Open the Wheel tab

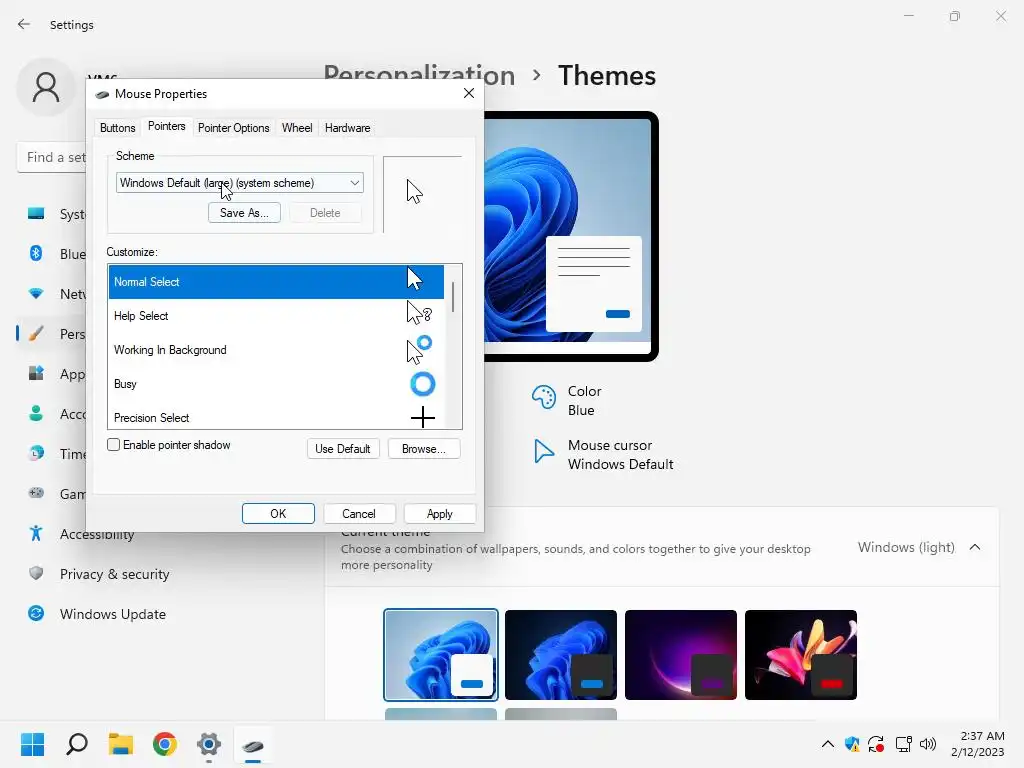click(x=297, y=128)
